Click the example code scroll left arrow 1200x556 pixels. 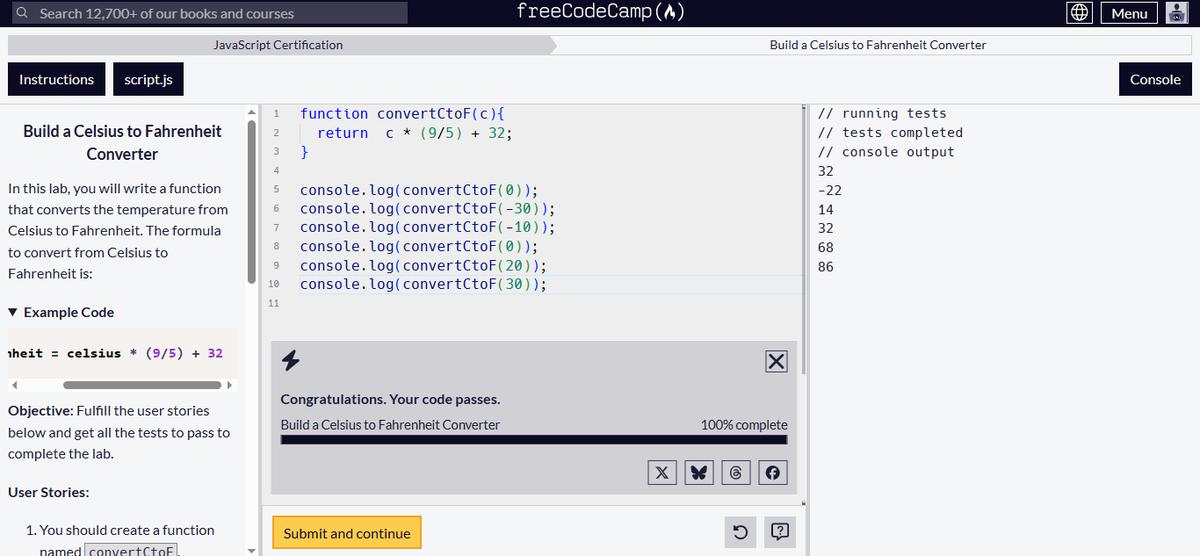pos(14,385)
